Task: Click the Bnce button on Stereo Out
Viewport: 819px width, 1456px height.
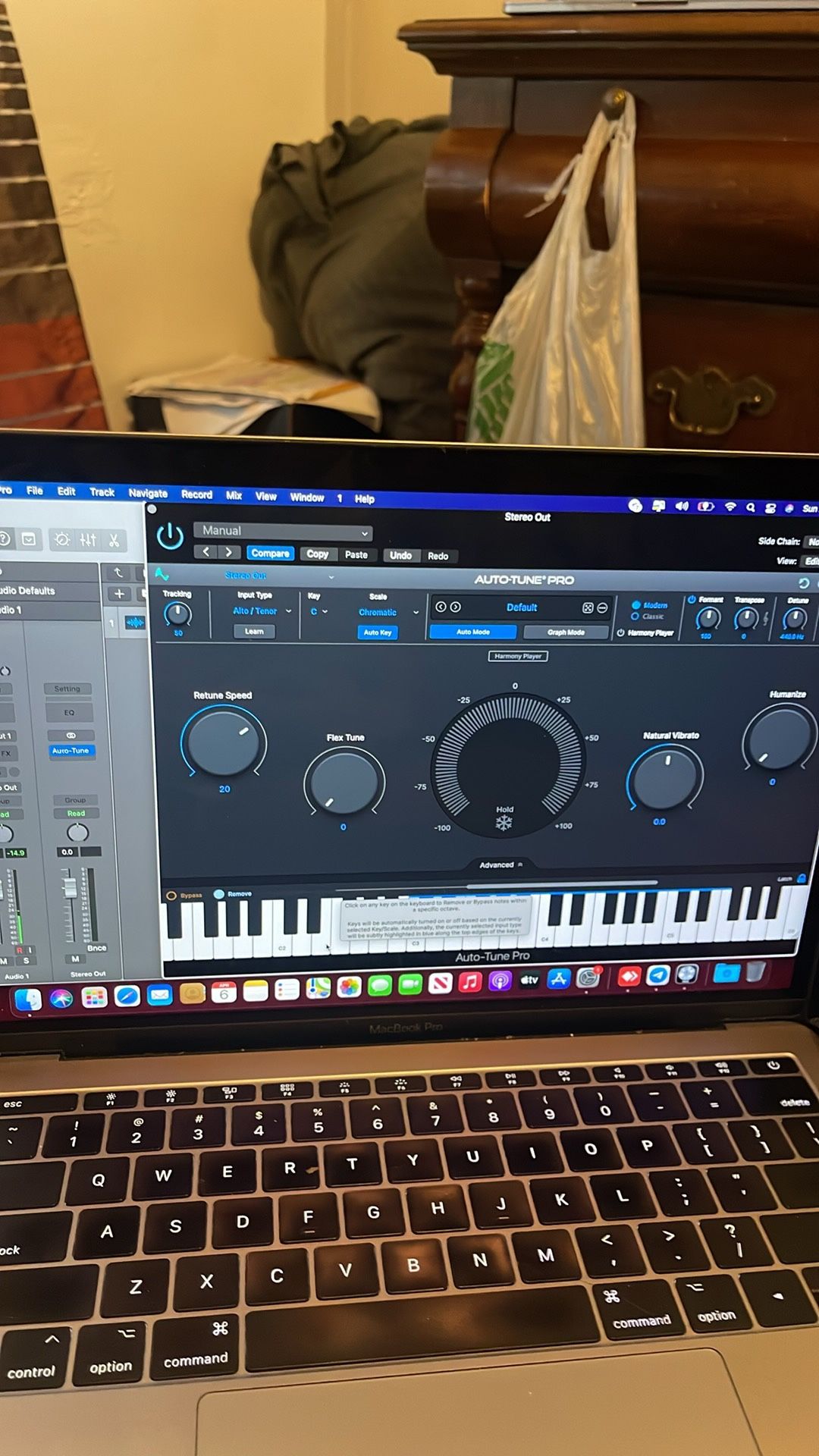Action: click(x=96, y=948)
